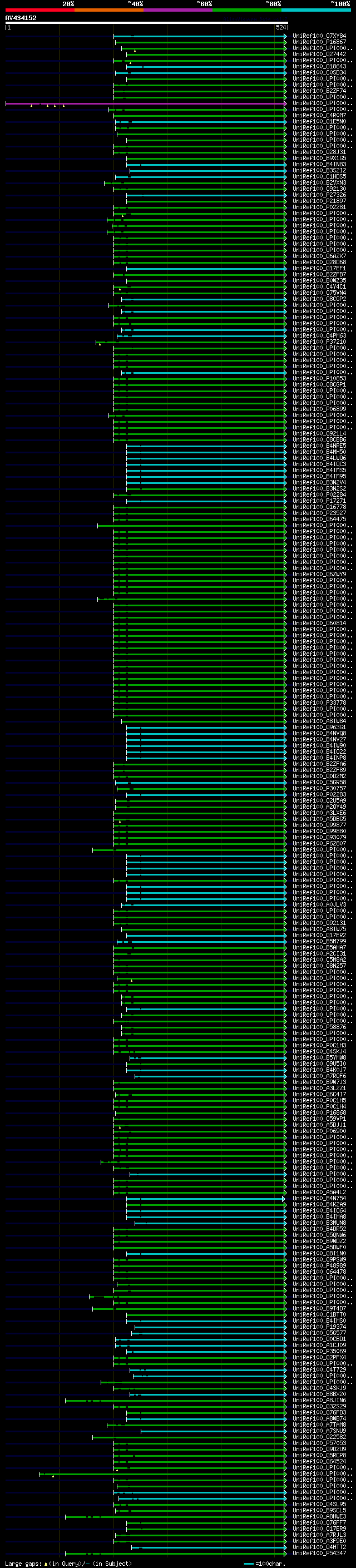356x1568 pixels.
Task: Select hit label UniRef100_B8BX20
Action: [319, 1394]
